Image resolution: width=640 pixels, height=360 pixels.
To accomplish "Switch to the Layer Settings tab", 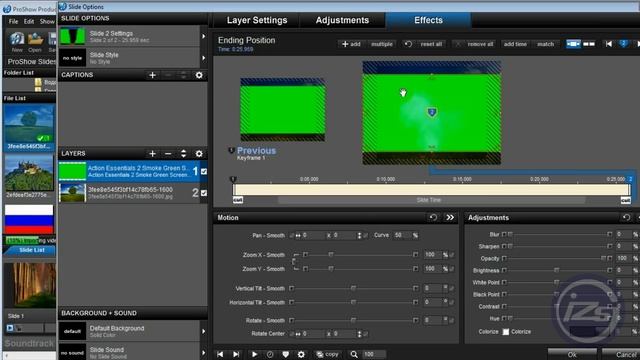I will (x=257, y=20).
